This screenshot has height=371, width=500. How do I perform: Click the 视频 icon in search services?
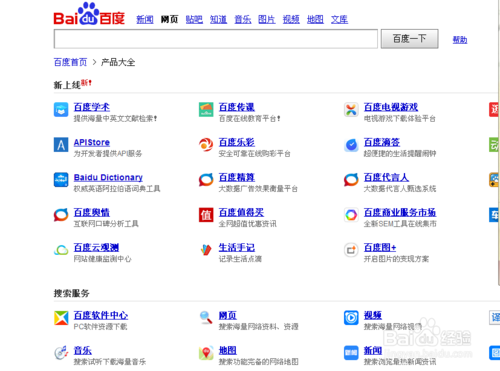click(351, 318)
